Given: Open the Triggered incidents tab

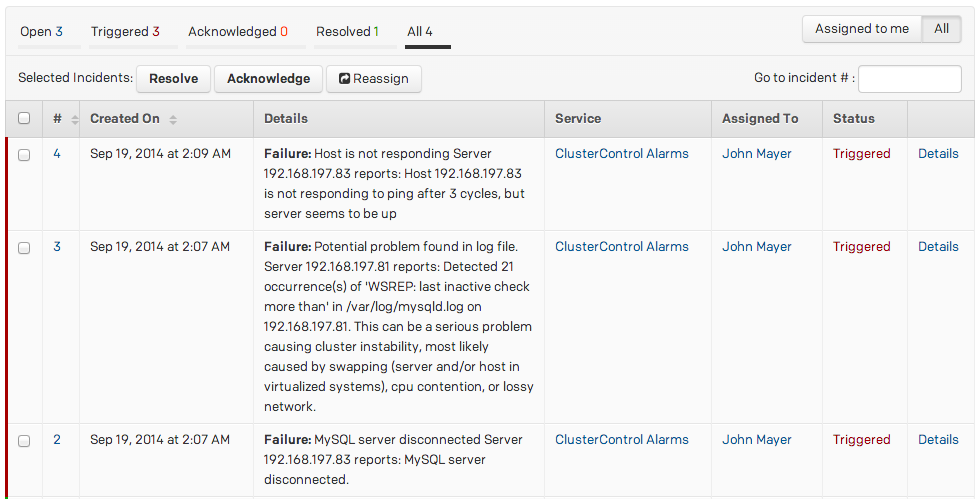Looking at the screenshot, I should [x=125, y=32].
